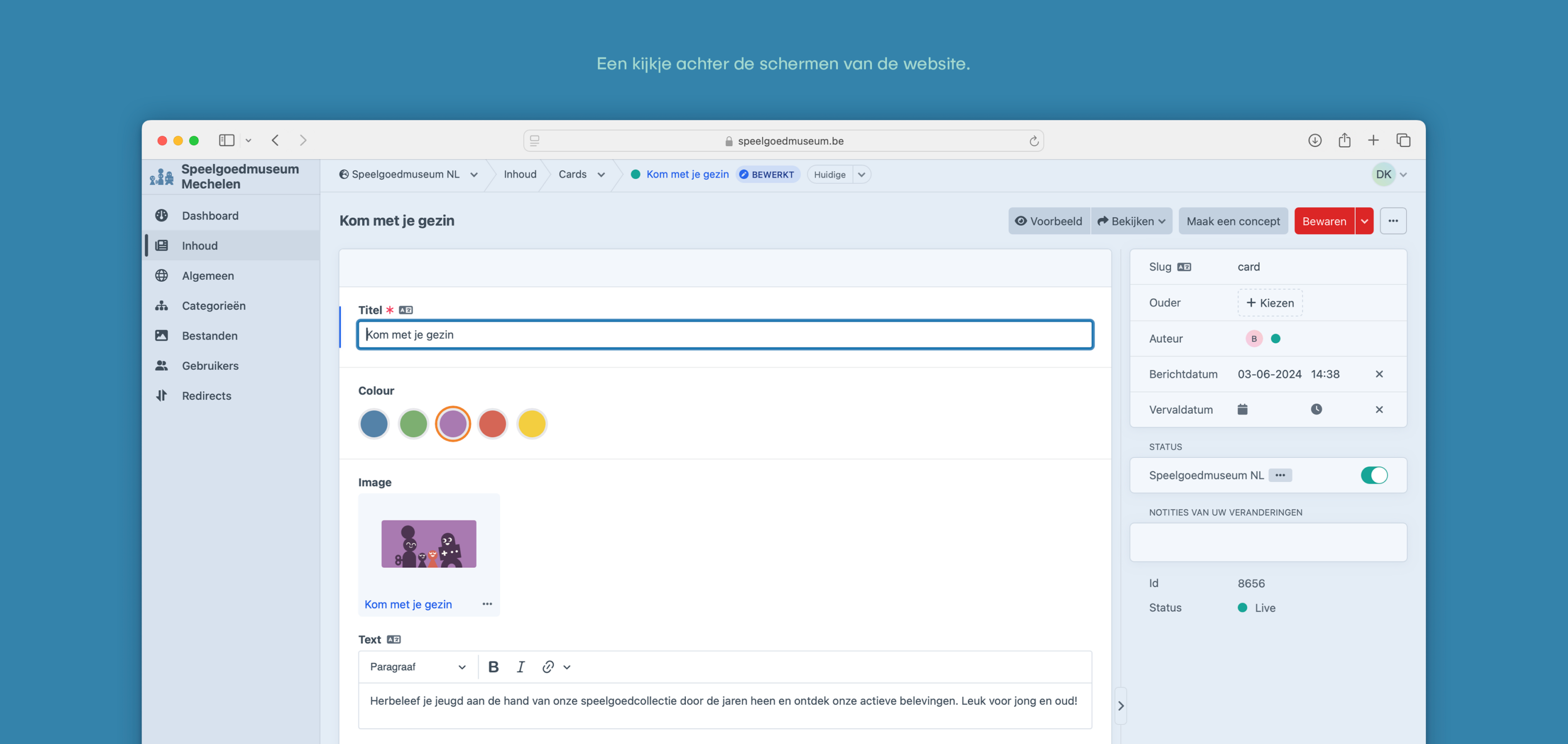Select the green colour swatch

(413, 424)
